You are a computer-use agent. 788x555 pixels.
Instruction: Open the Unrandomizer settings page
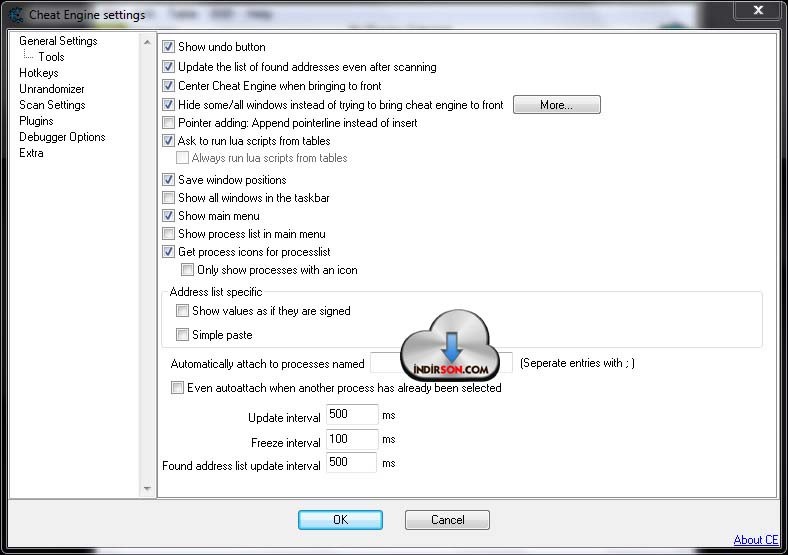(52, 89)
